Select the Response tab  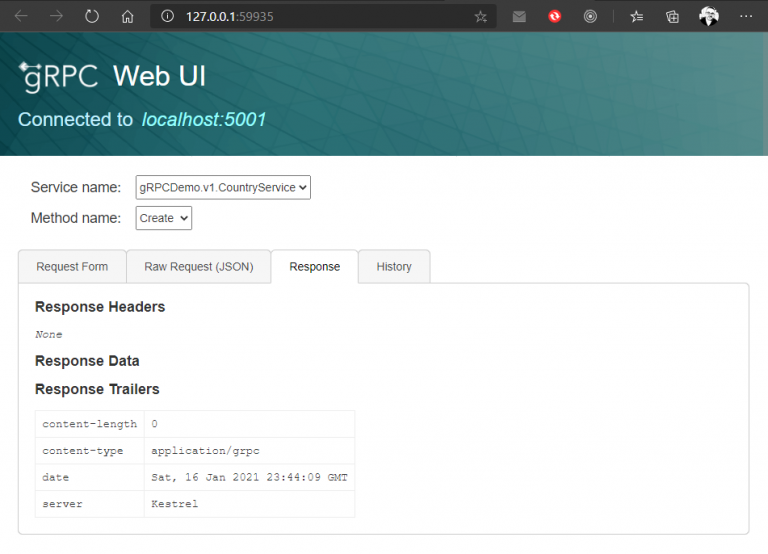pyautogui.click(x=314, y=267)
